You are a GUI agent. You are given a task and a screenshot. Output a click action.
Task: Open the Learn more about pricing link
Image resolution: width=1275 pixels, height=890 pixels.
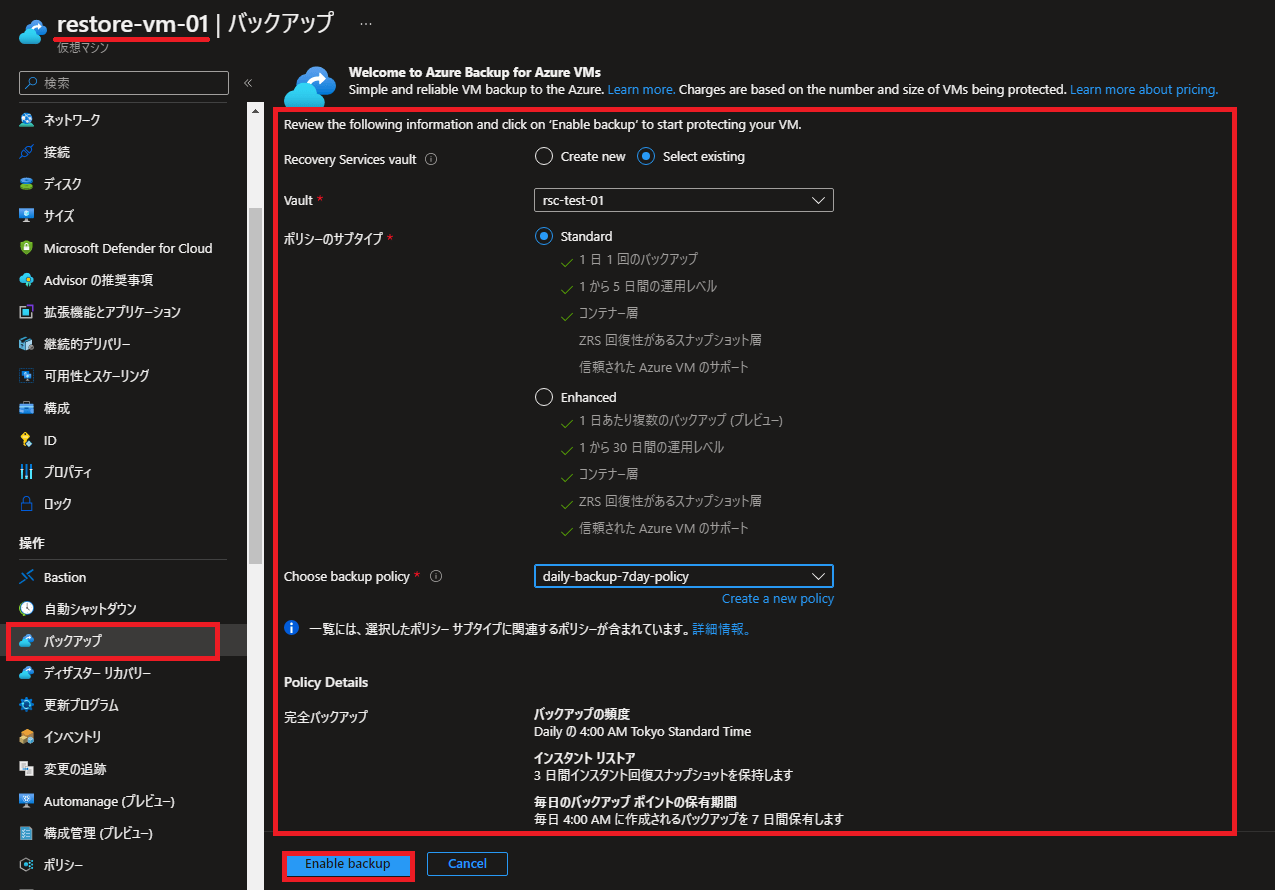(x=1144, y=90)
